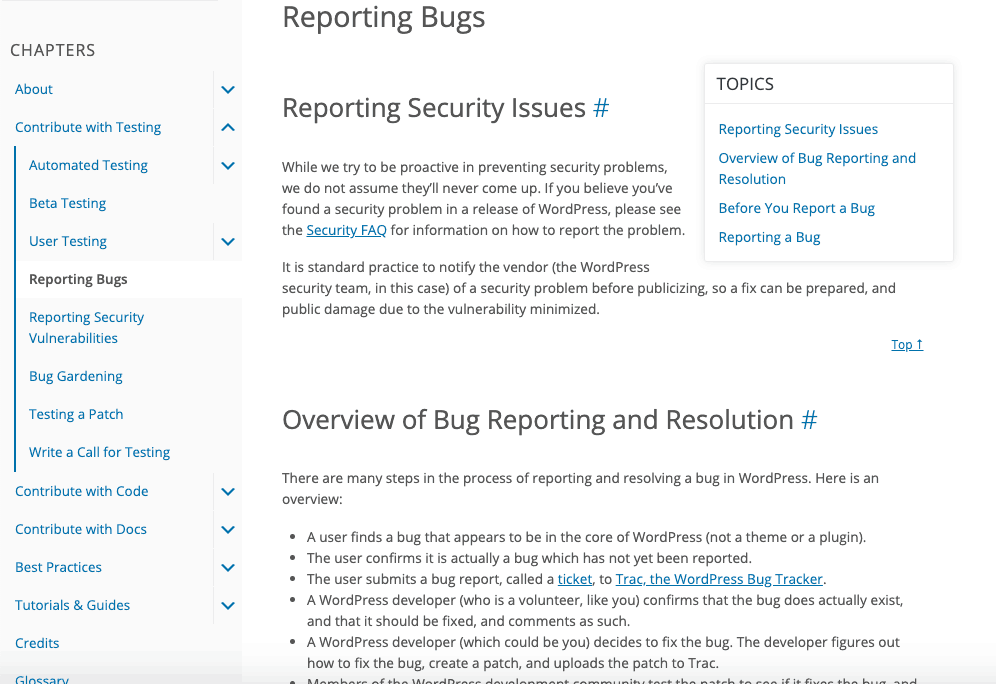This screenshot has height=684, width=996.
Task: Select the current Reporting Bugs item
Action: [x=78, y=280]
